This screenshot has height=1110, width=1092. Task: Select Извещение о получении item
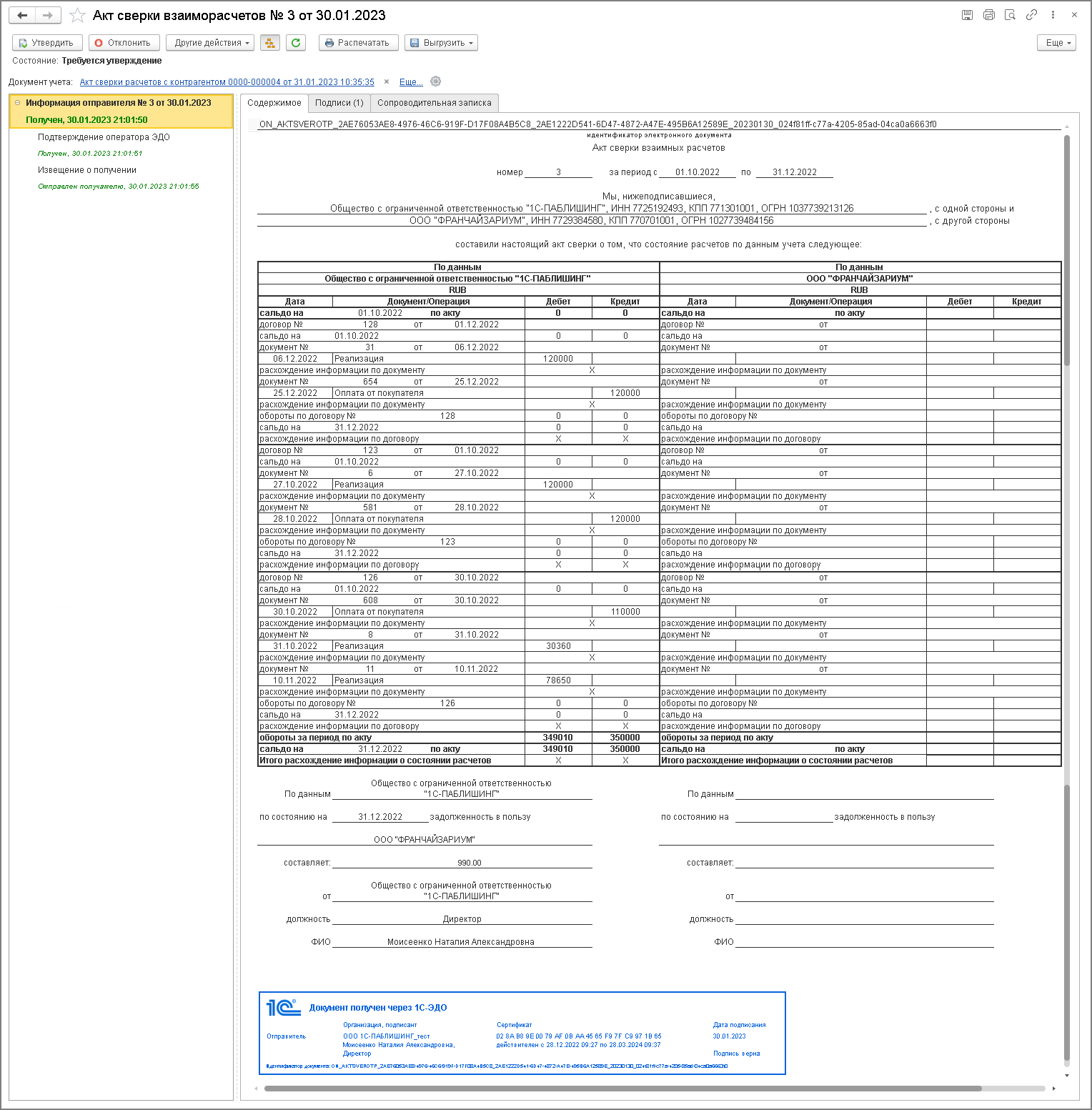point(87,170)
